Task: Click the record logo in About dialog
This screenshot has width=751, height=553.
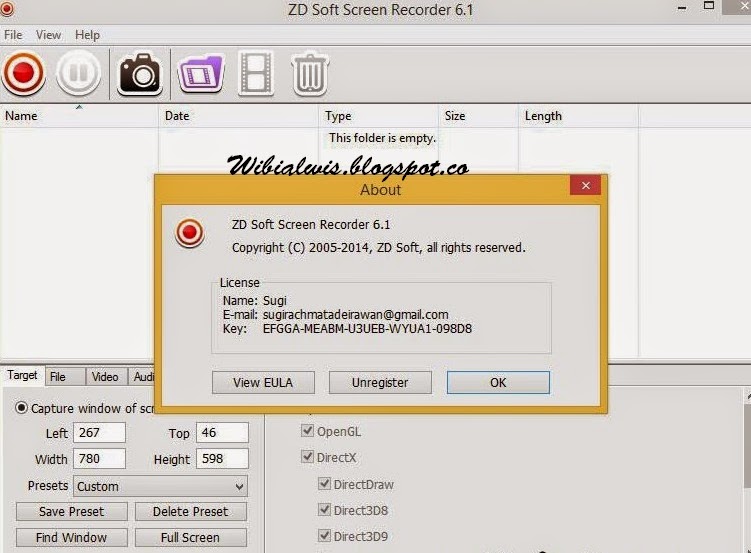Action: (190, 233)
